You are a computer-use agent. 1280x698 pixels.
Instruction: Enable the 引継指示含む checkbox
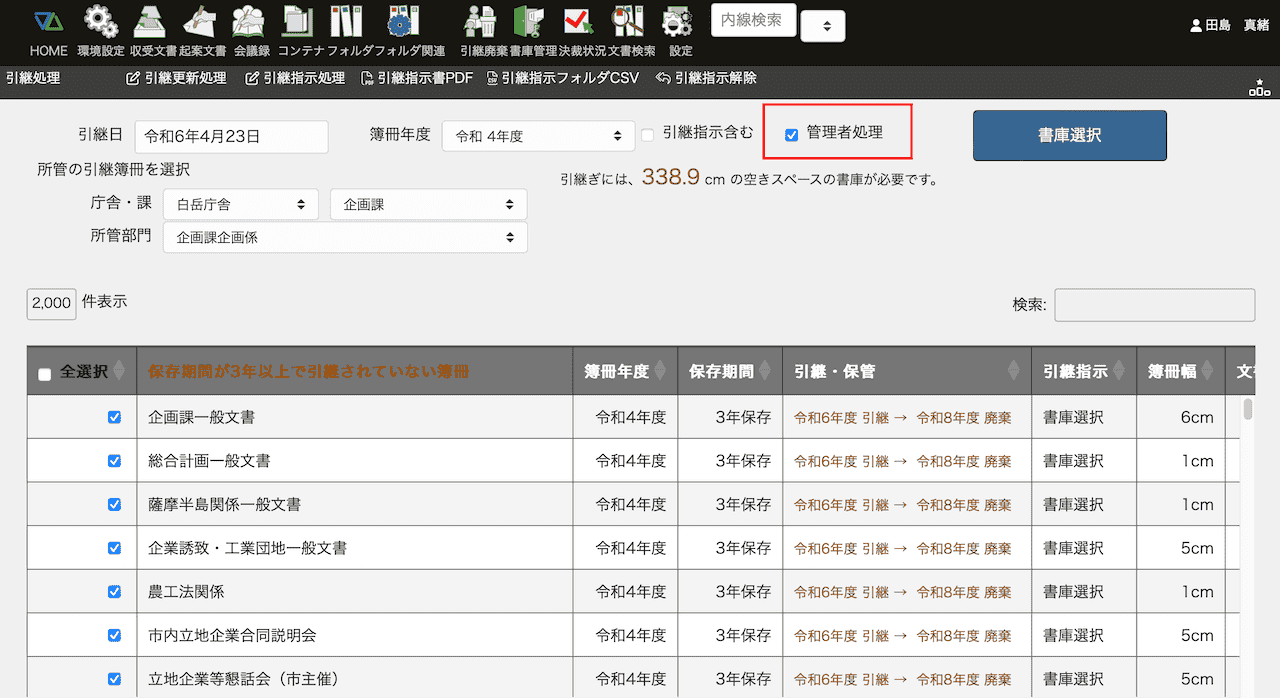click(x=648, y=135)
